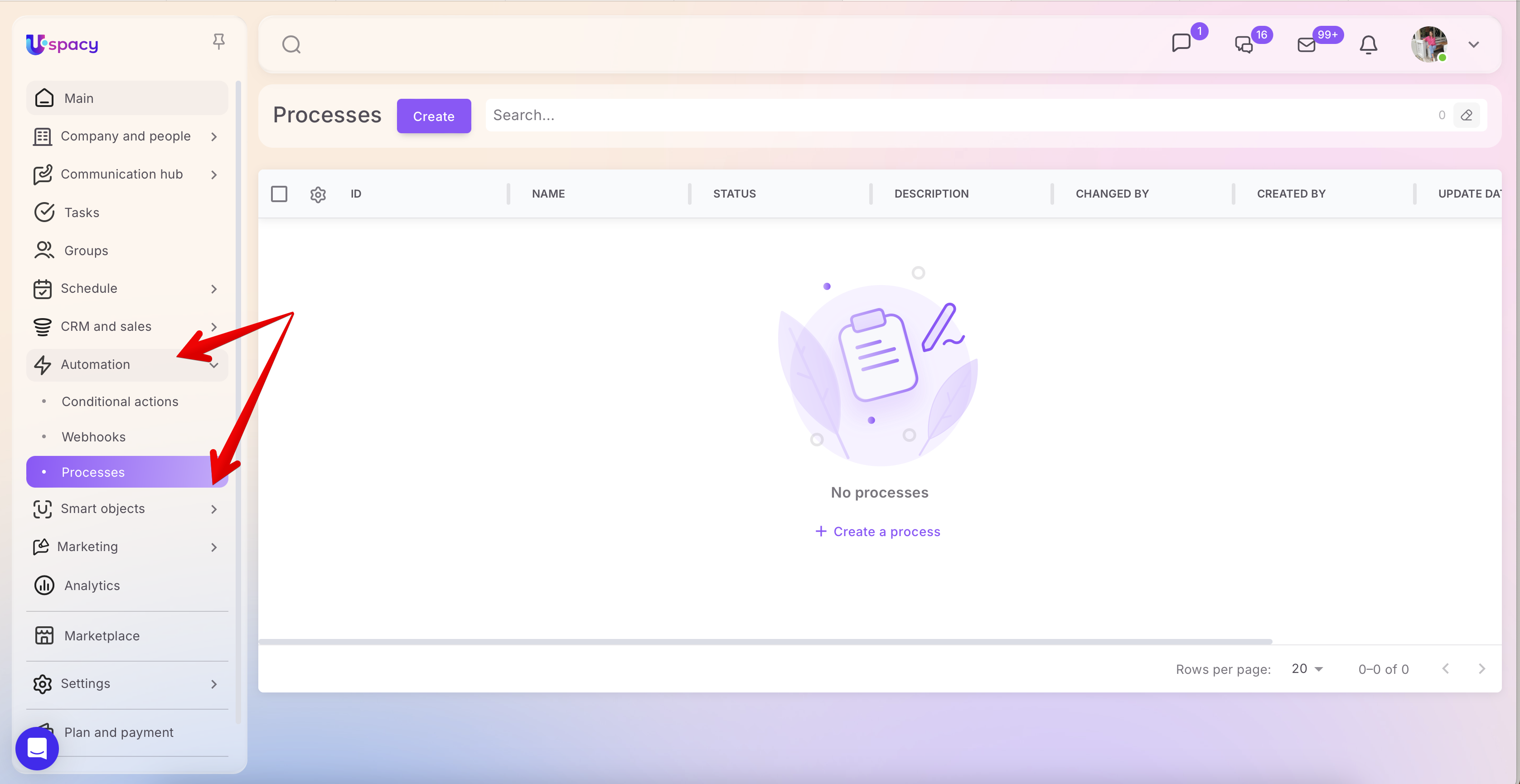
Task: Click the horizontal table scrollbar
Action: [765, 641]
